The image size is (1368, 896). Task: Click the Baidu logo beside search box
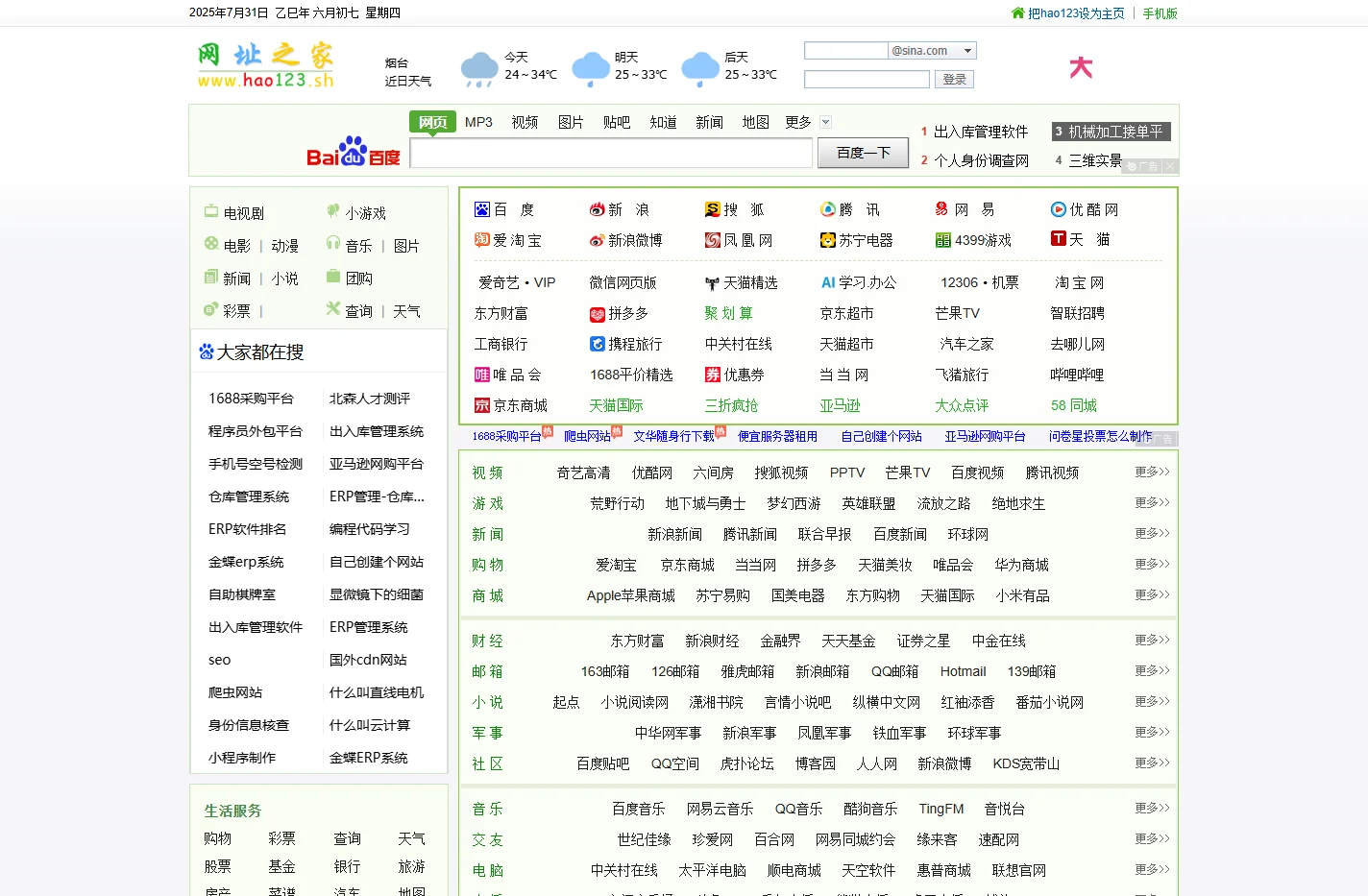click(353, 152)
